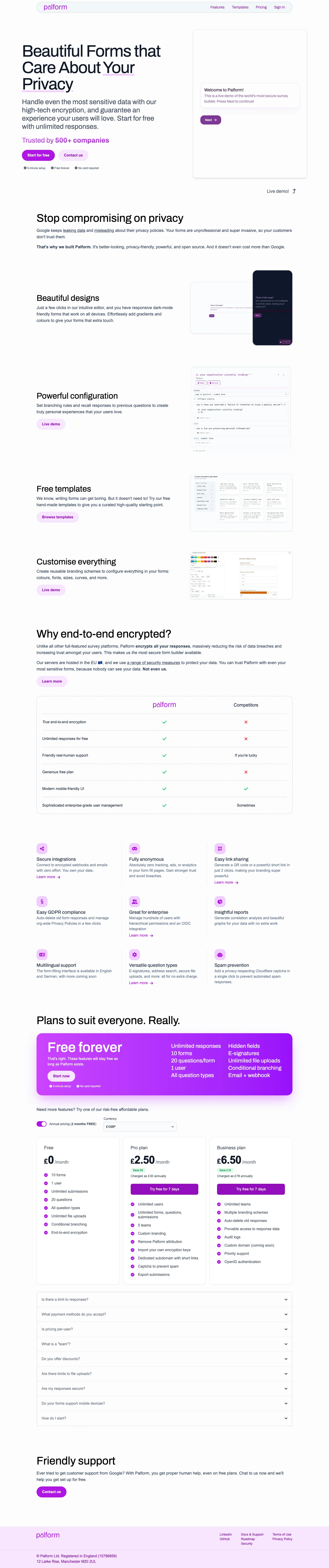This screenshot has height=1568, width=329.
Task: Click the Insightful reports pie chart icon
Action: pos(220,901)
